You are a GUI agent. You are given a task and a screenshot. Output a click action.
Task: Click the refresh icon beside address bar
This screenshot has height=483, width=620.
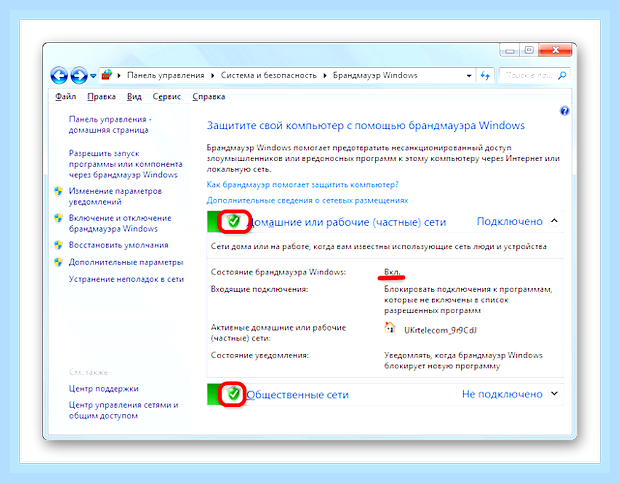(x=485, y=75)
